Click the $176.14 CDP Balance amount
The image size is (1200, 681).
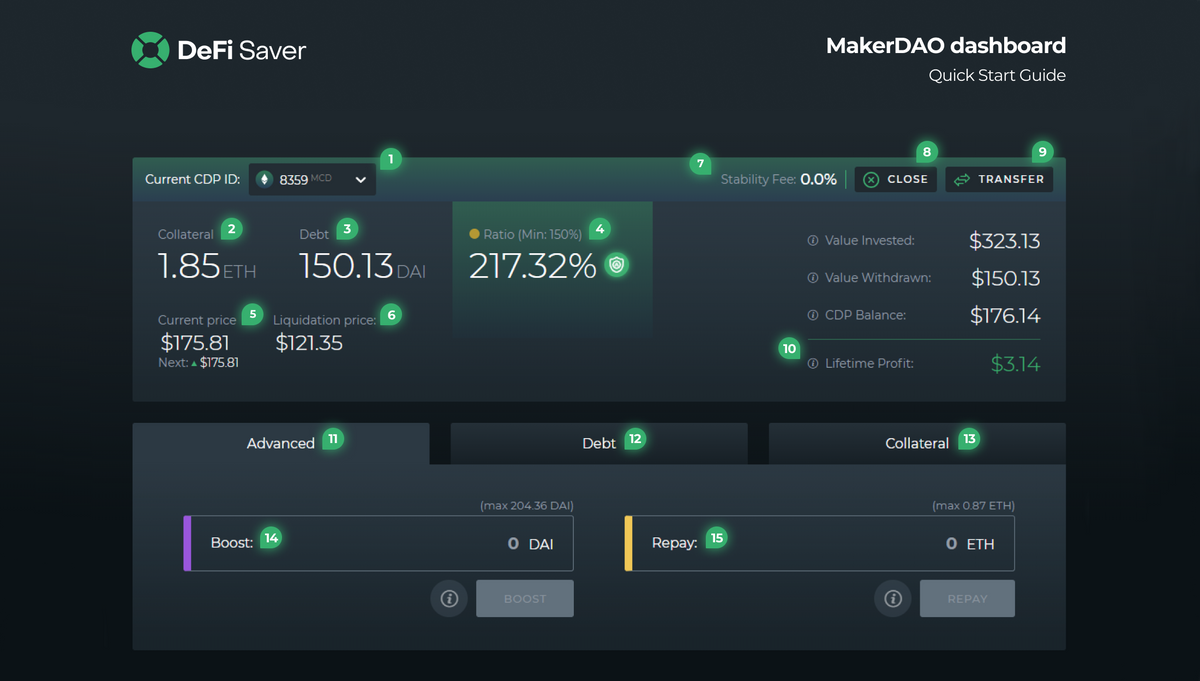point(1005,316)
